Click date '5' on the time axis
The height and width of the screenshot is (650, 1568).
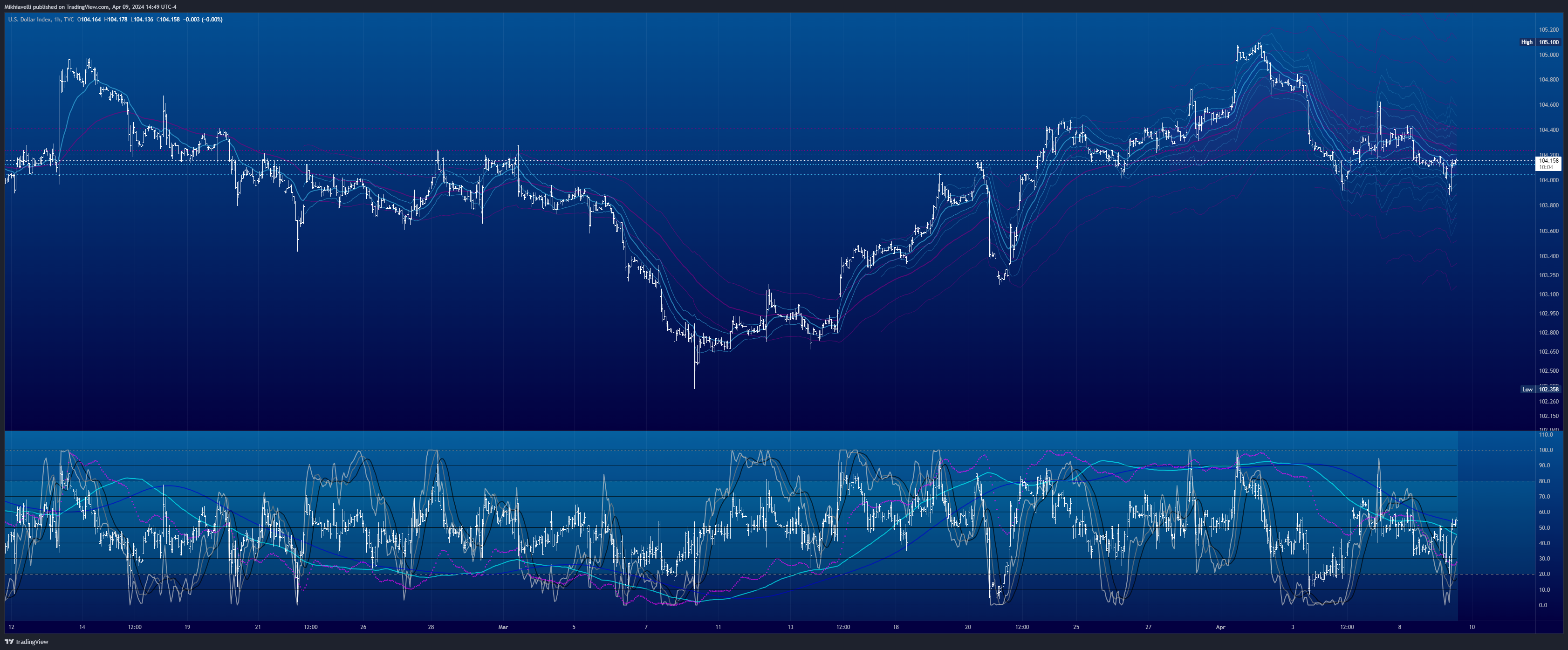click(574, 627)
